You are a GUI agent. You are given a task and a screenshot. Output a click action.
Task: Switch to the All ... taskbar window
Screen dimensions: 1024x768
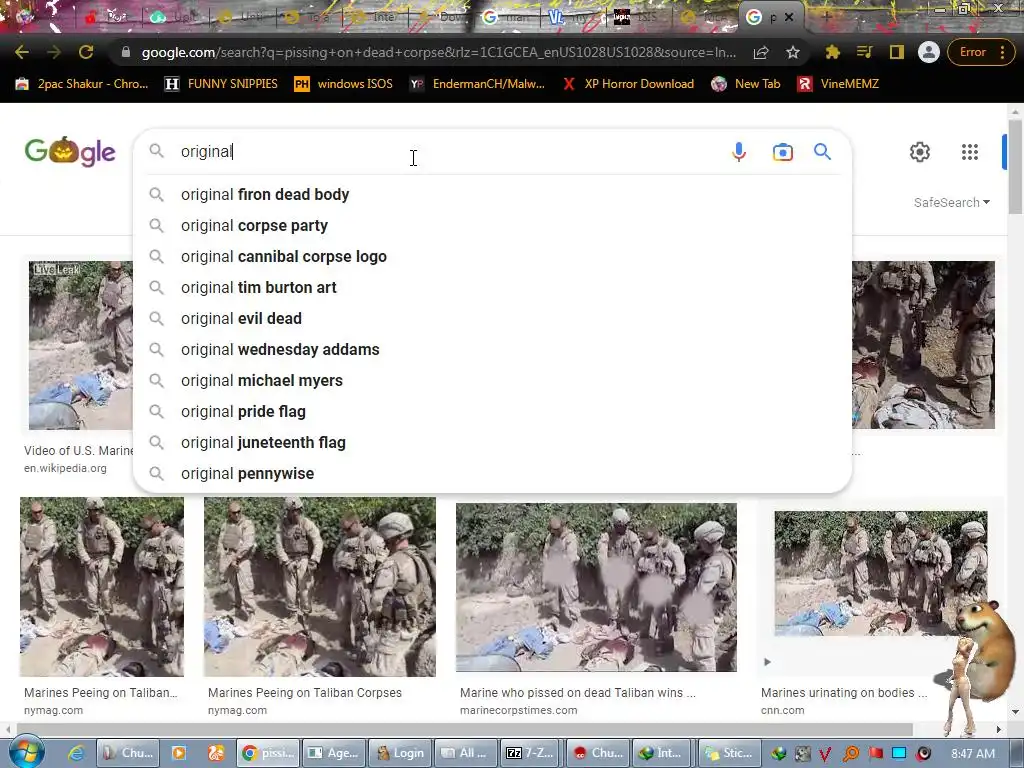(464, 753)
